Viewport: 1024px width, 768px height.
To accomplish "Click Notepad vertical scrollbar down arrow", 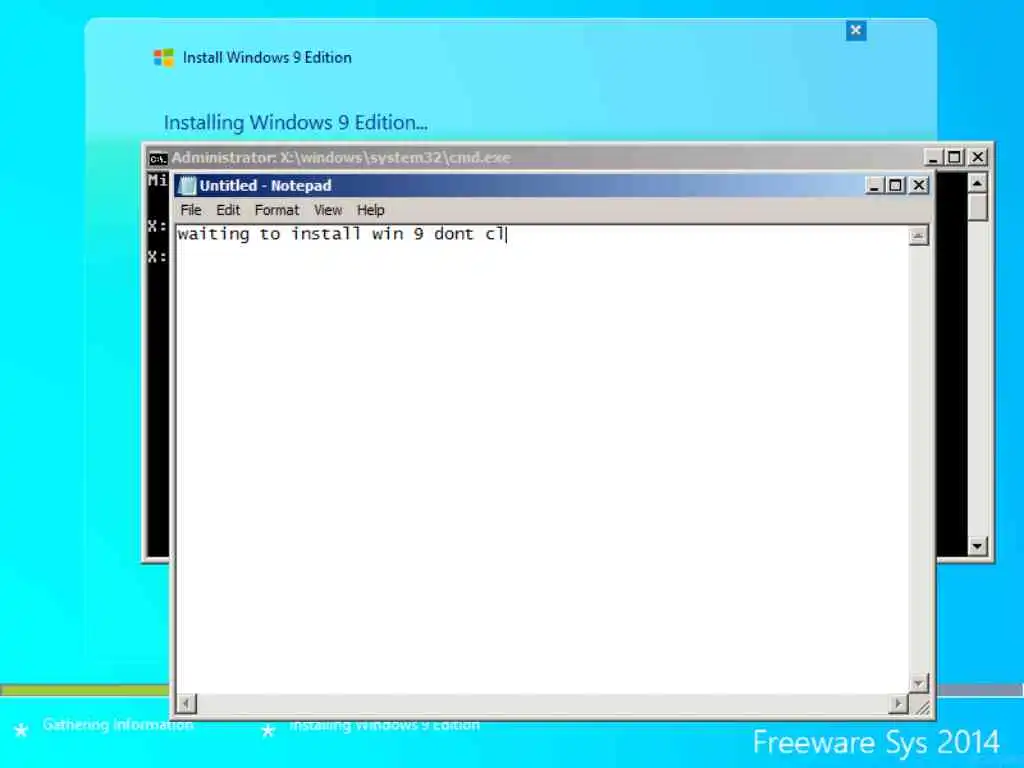I will tap(918, 684).
